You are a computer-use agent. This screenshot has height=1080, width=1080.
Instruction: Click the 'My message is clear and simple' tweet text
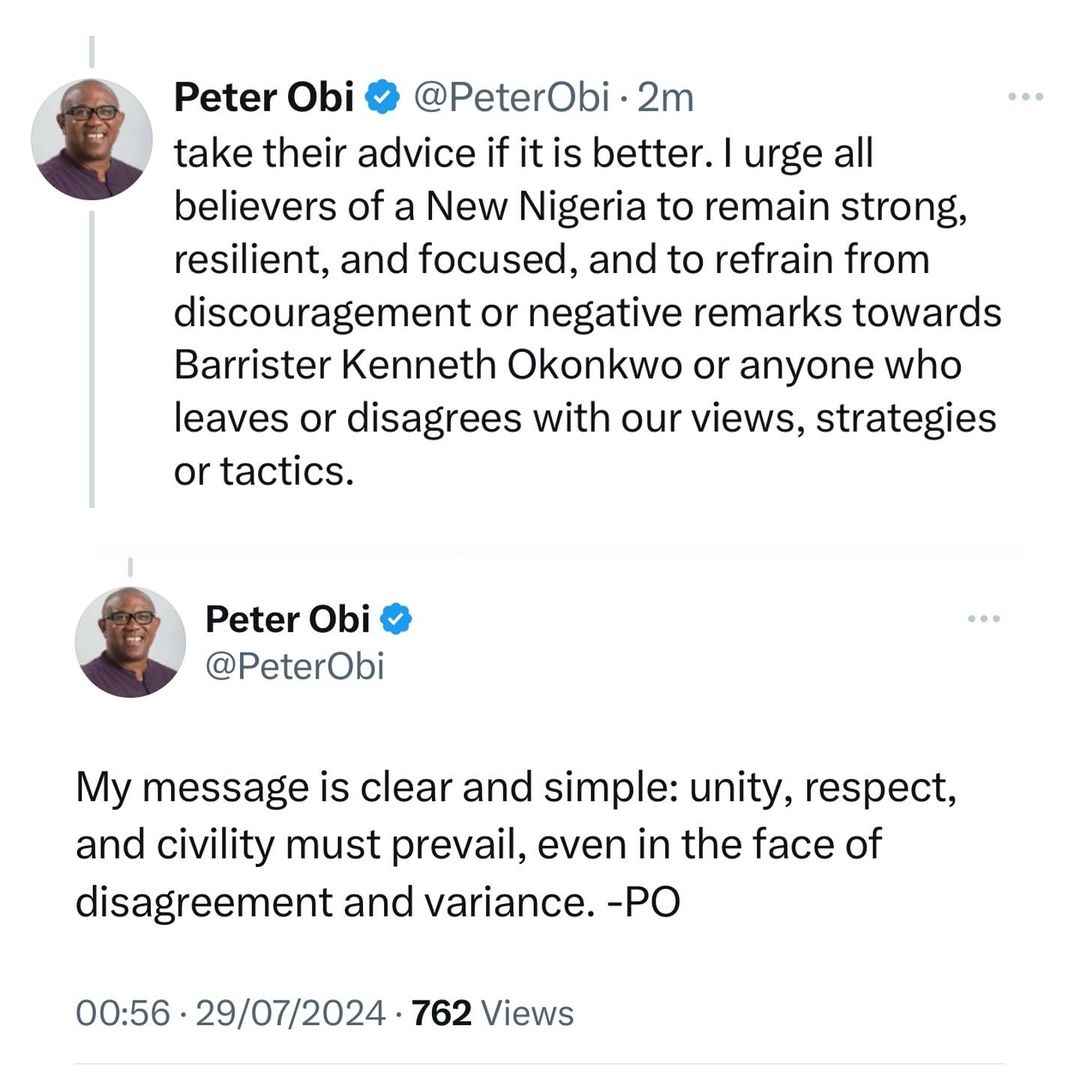point(517,844)
